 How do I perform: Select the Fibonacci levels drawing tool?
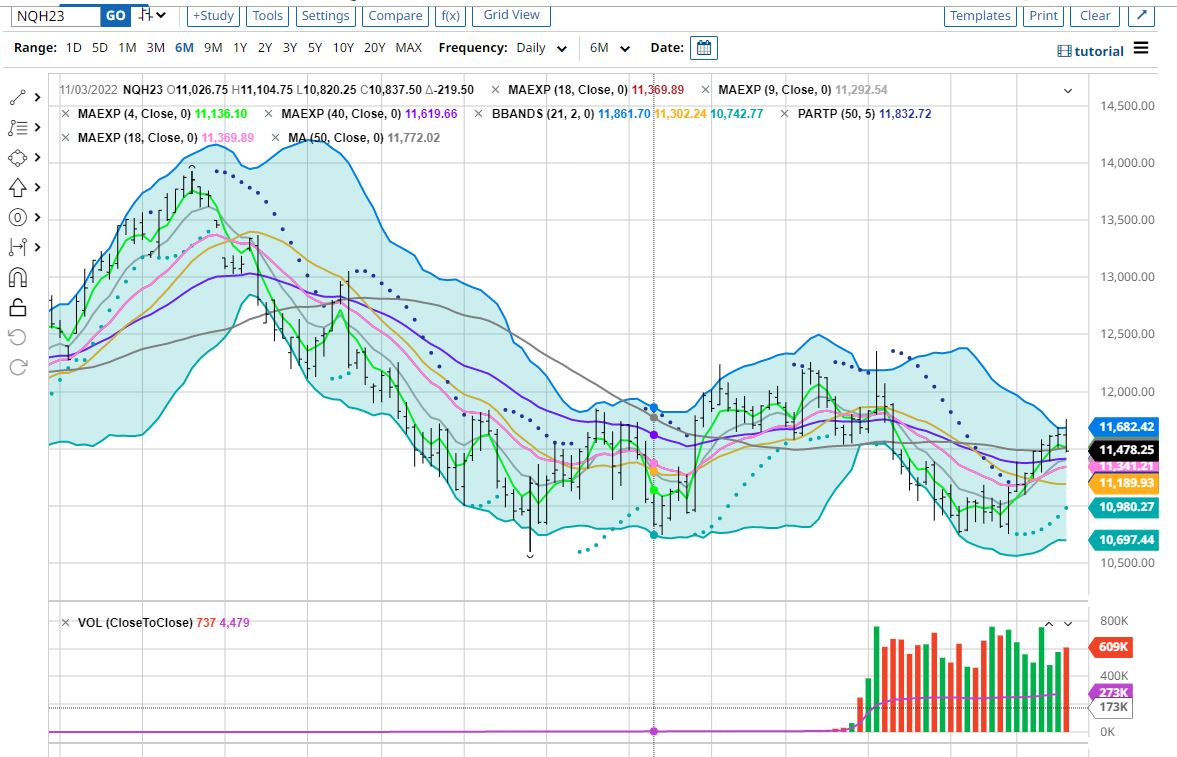(x=17, y=128)
